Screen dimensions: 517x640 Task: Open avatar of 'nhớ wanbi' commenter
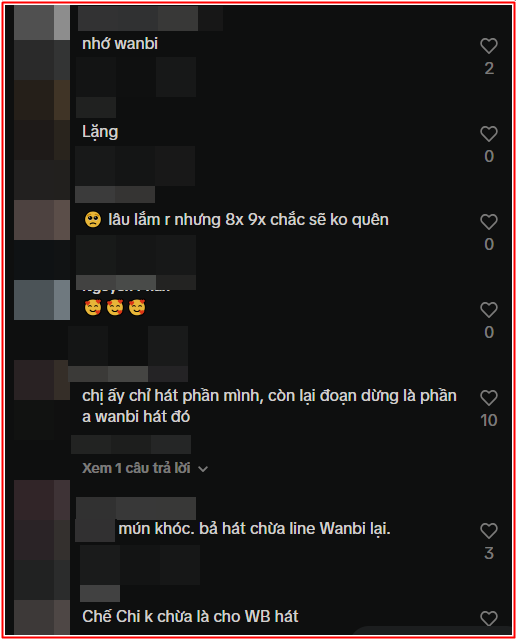[x=42, y=22]
